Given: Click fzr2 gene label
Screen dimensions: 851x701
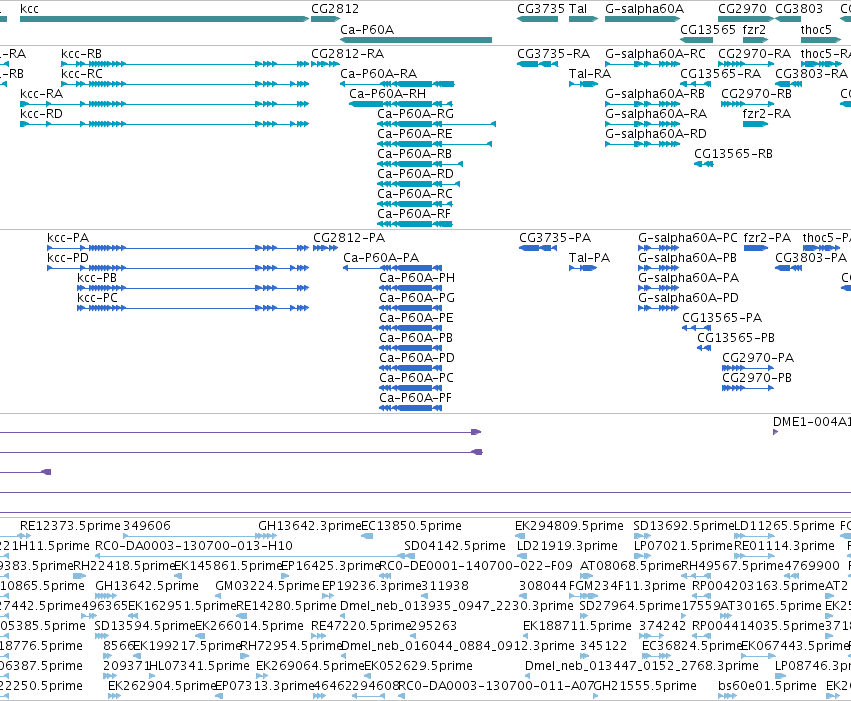Looking at the screenshot, I should point(754,29).
